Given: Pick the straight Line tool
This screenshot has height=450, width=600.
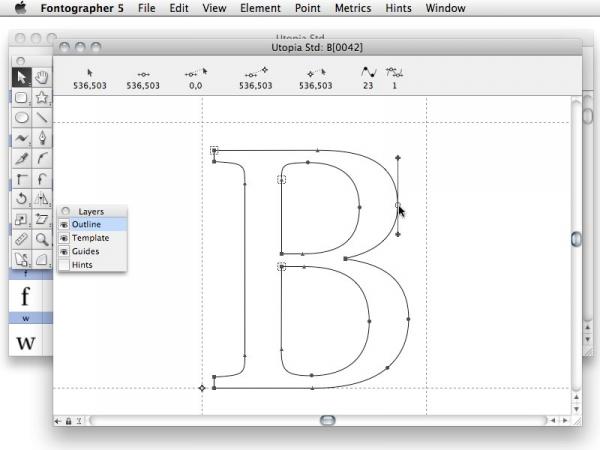Looking at the screenshot, I should 42,117.
